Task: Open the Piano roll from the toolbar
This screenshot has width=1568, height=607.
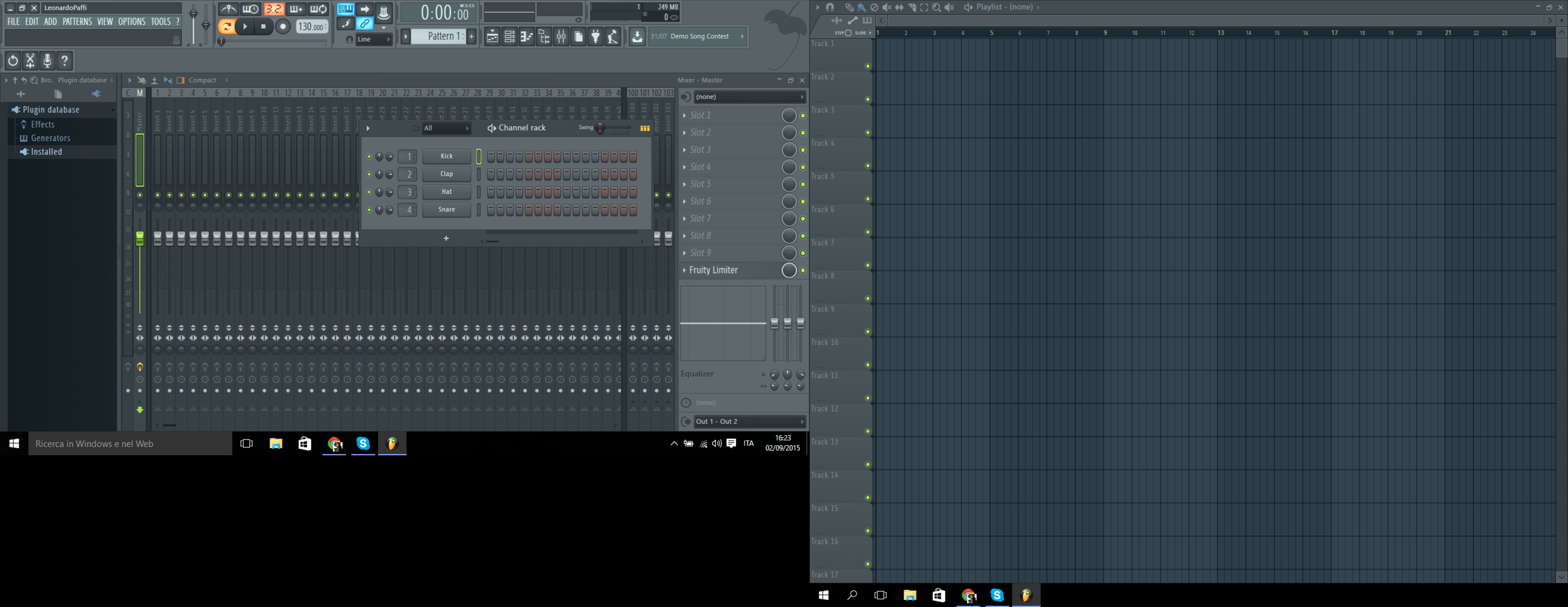Action: point(527,37)
